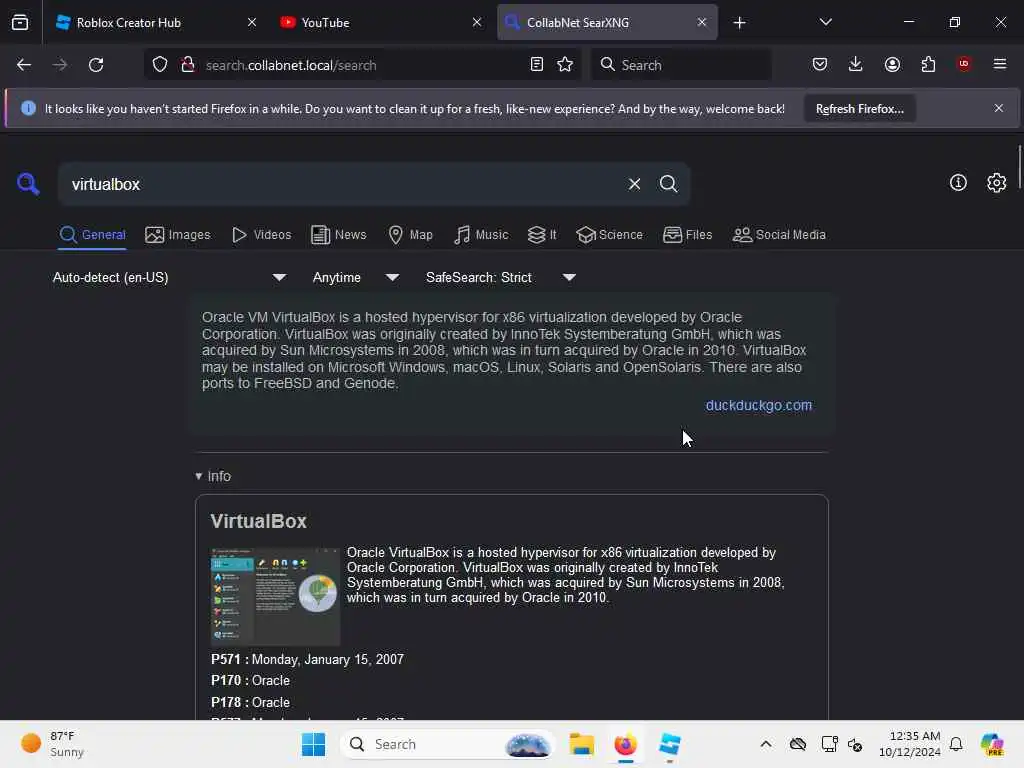Clear the virtualbox search query
Image resolution: width=1024 pixels, height=768 pixels.
tap(634, 184)
